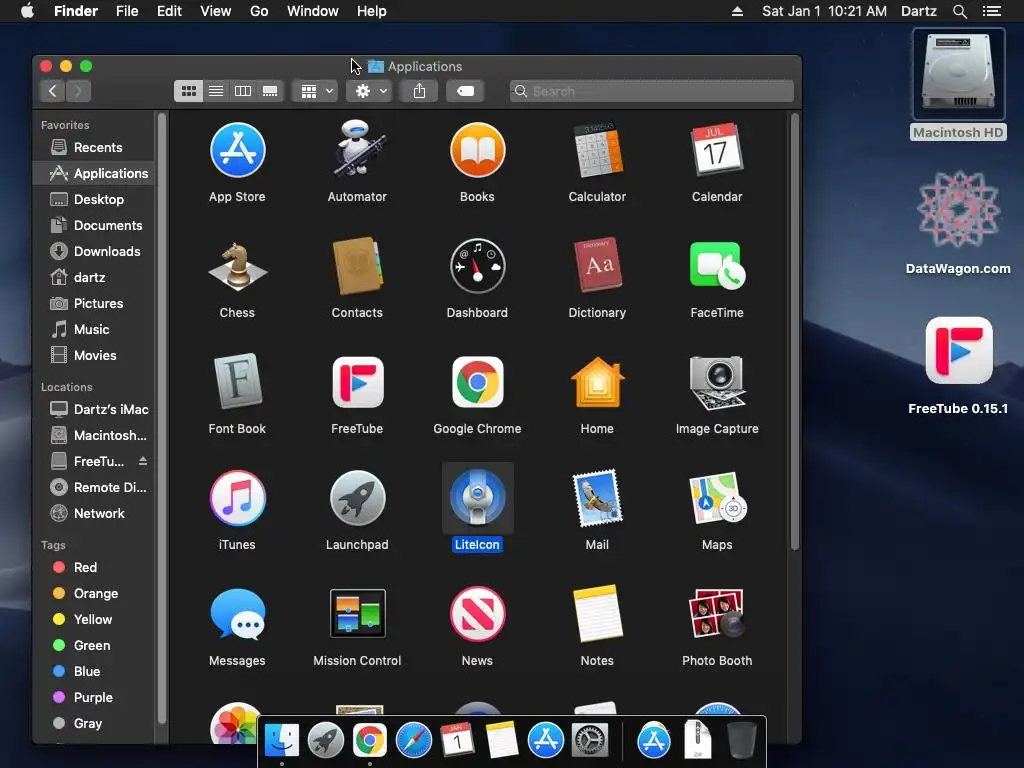Filter by the Green tag
Viewport: 1024px width, 768px height.
click(93, 645)
